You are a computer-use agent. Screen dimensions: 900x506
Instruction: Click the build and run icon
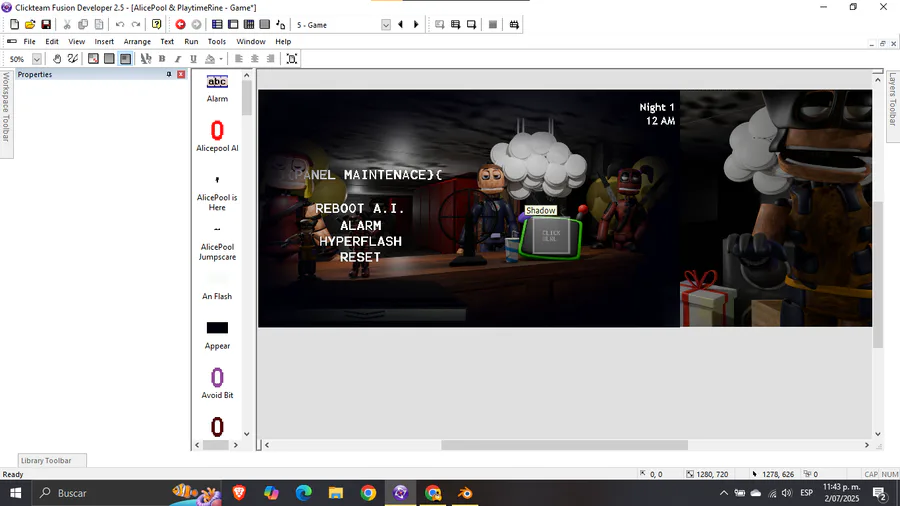click(514, 25)
